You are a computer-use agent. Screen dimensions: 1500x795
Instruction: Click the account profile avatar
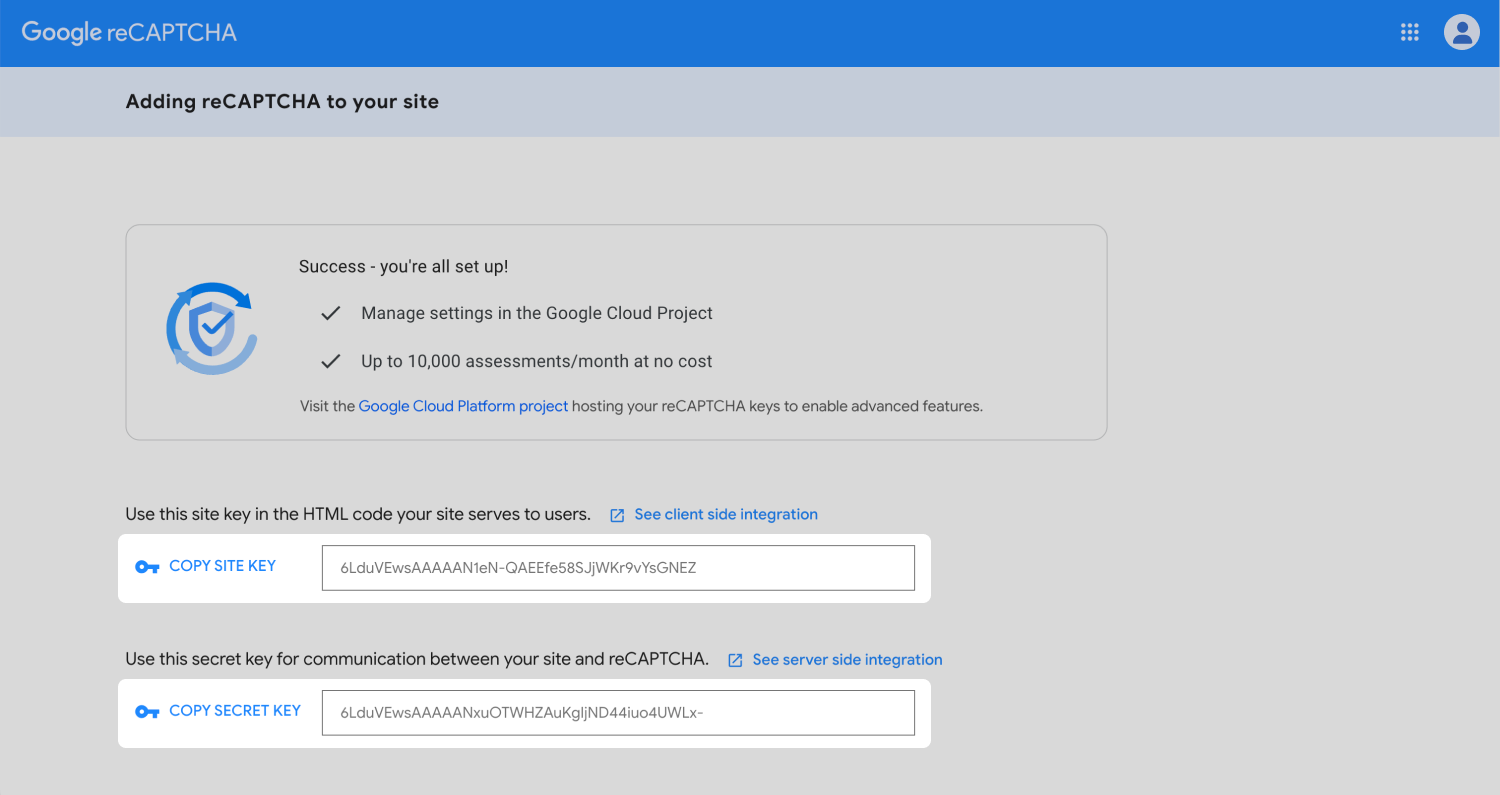click(1461, 32)
